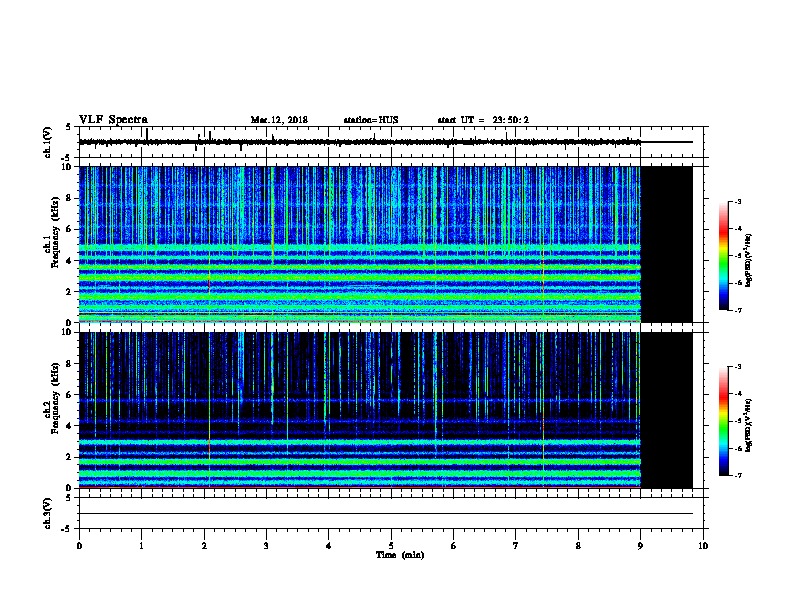This screenshot has height=612, width=792.
Task: Select the date text "Mar.12, 2018"
Action: 279,120
